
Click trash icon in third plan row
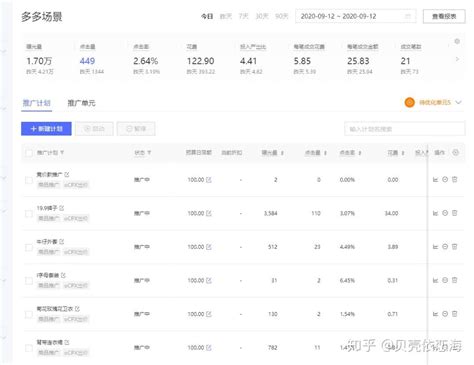pos(455,247)
